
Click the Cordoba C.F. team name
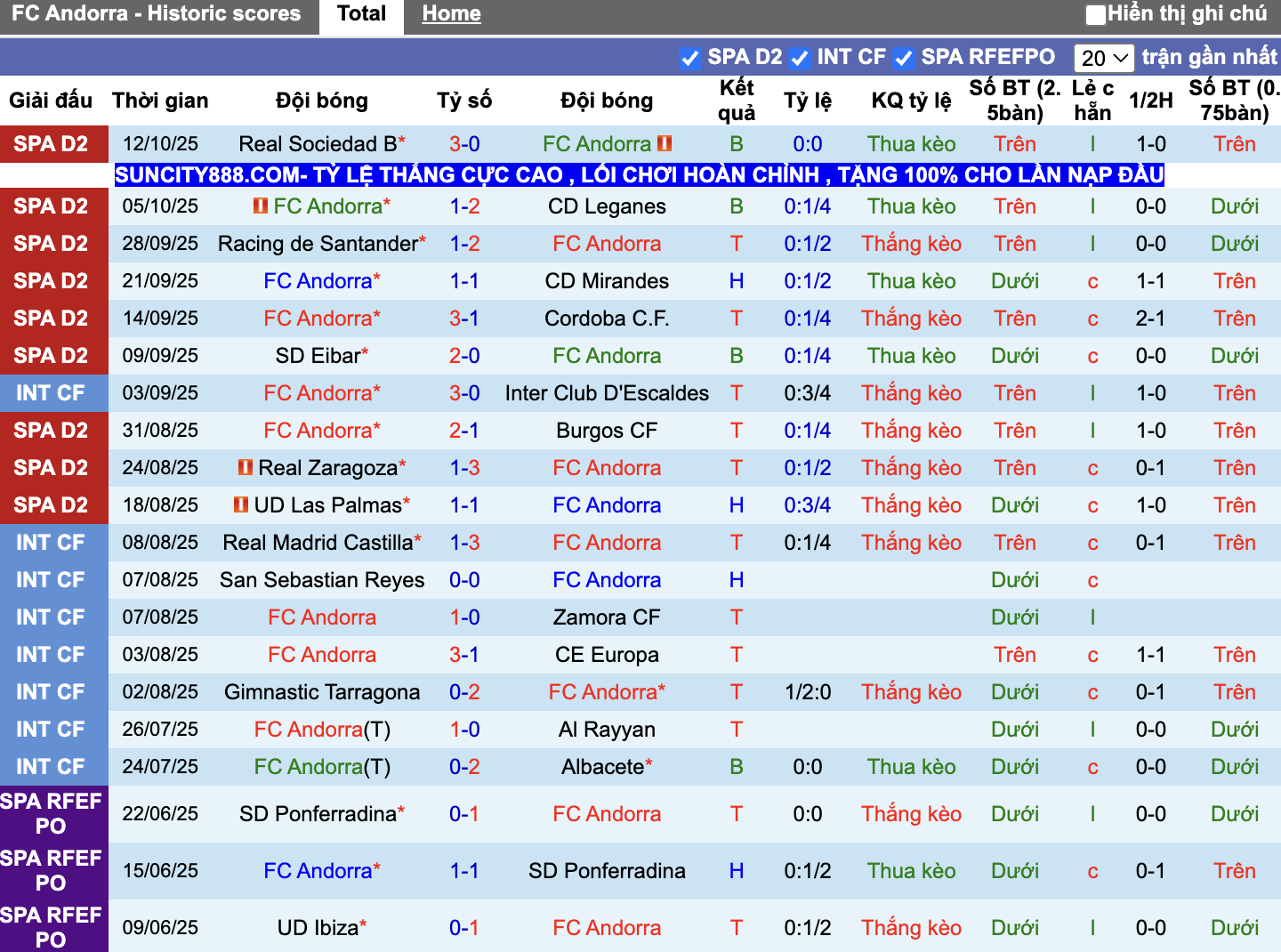pos(607,319)
